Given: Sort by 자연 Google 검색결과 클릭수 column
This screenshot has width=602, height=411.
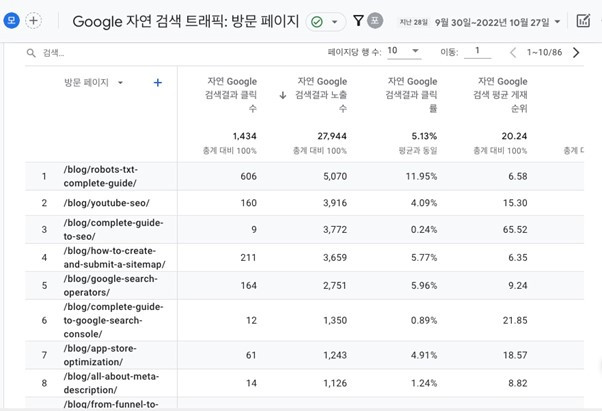Looking at the screenshot, I should 230,95.
